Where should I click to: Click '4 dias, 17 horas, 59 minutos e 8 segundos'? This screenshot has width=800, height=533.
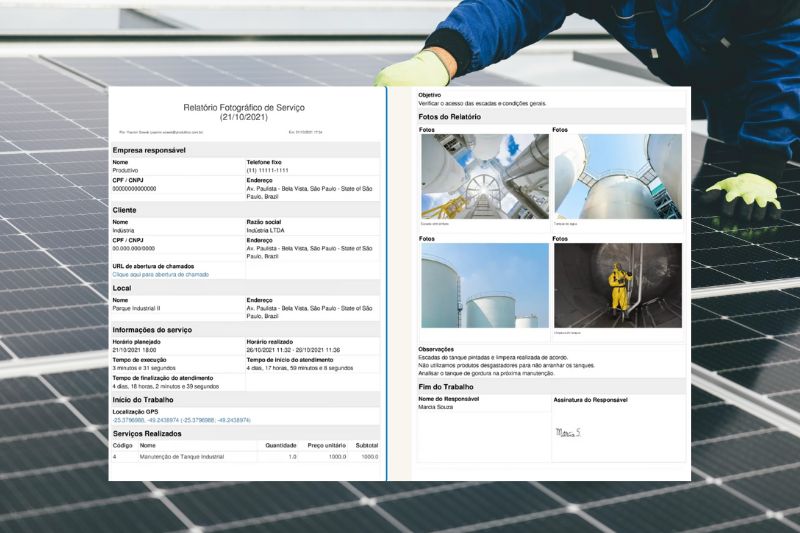tap(299, 368)
